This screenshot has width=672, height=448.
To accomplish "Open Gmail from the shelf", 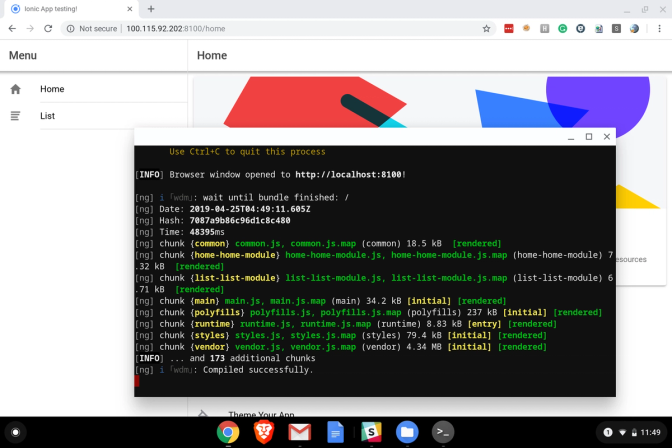I will [x=300, y=432].
